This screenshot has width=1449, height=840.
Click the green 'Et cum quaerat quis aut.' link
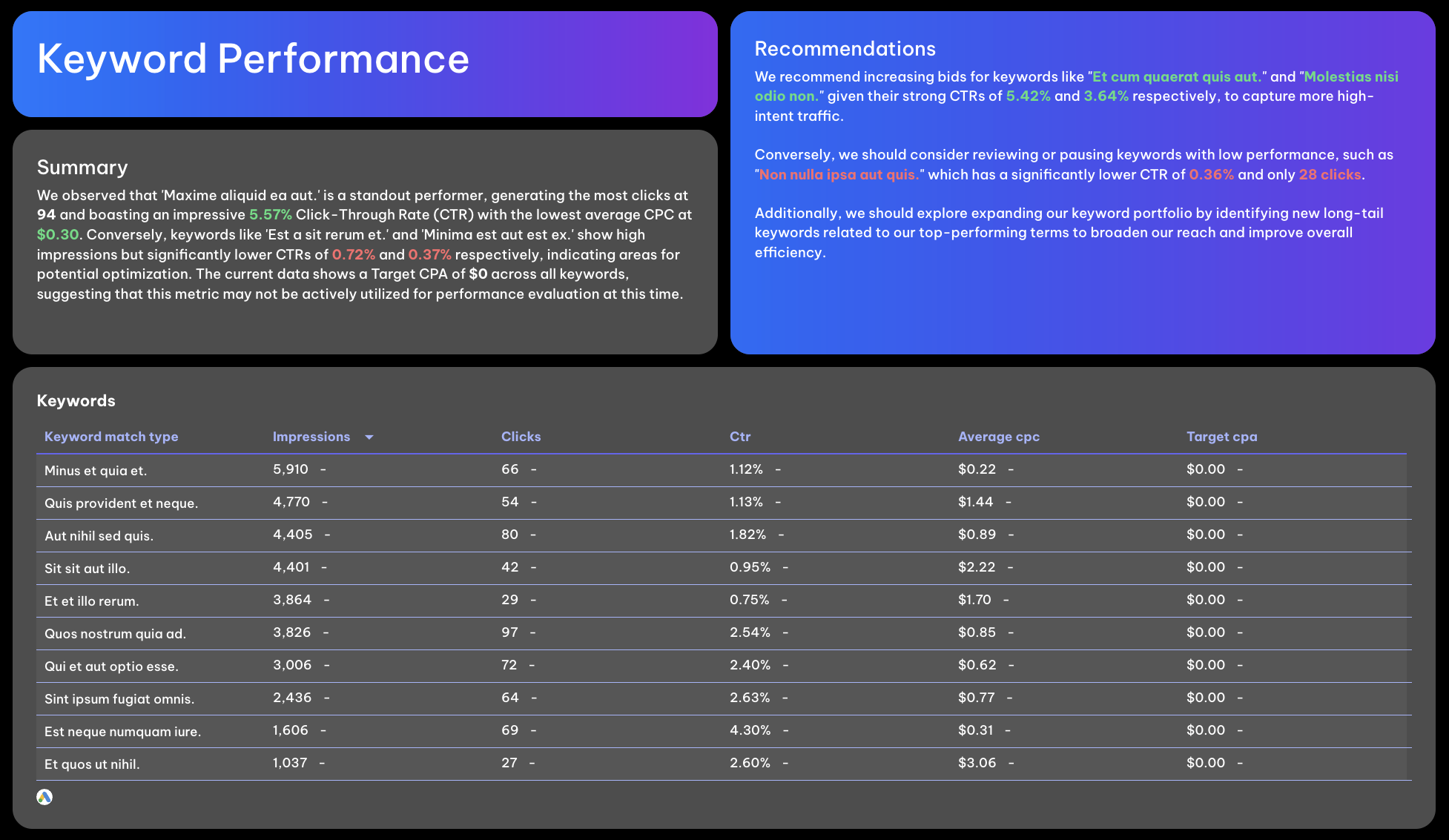(x=1176, y=76)
